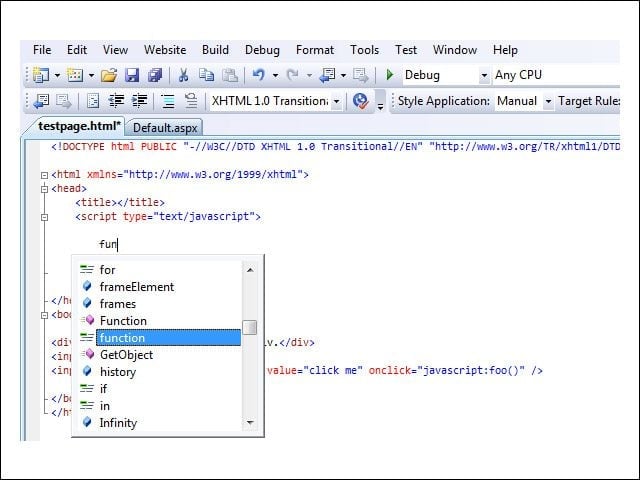This screenshot has width=640, height=480.
Task: Click the Save All icon
Action: pos(155,75)
